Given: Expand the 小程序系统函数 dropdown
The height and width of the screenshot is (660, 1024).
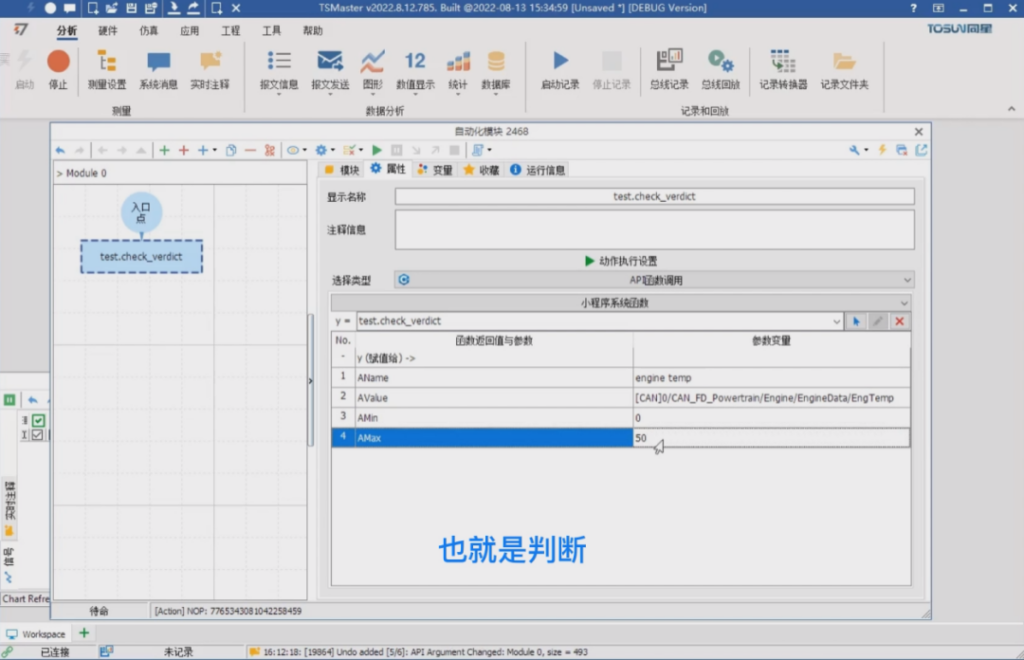Looking at the screenshot, I should 904,303.
